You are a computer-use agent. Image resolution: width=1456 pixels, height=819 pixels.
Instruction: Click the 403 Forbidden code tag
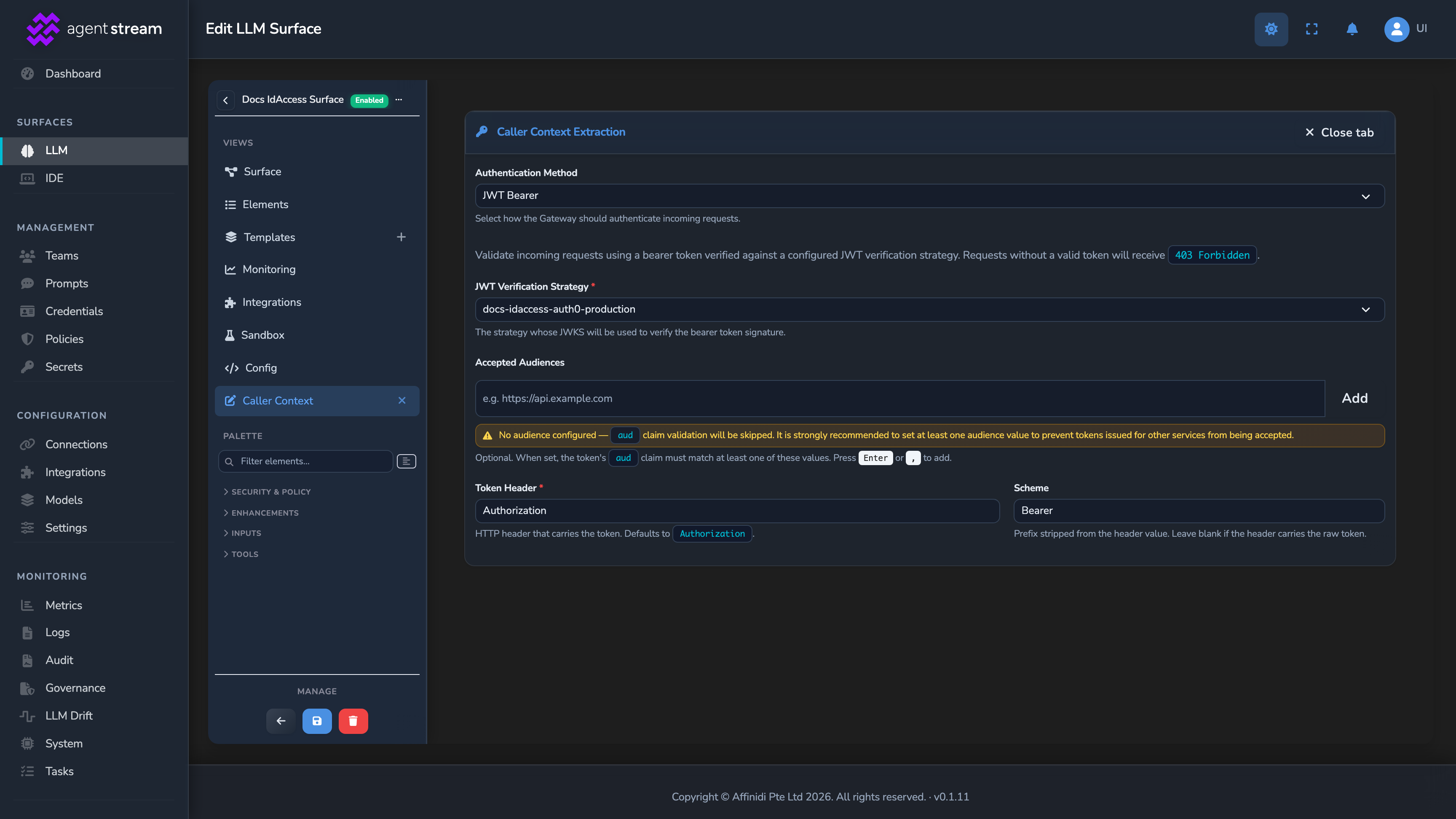(1212, 255)
